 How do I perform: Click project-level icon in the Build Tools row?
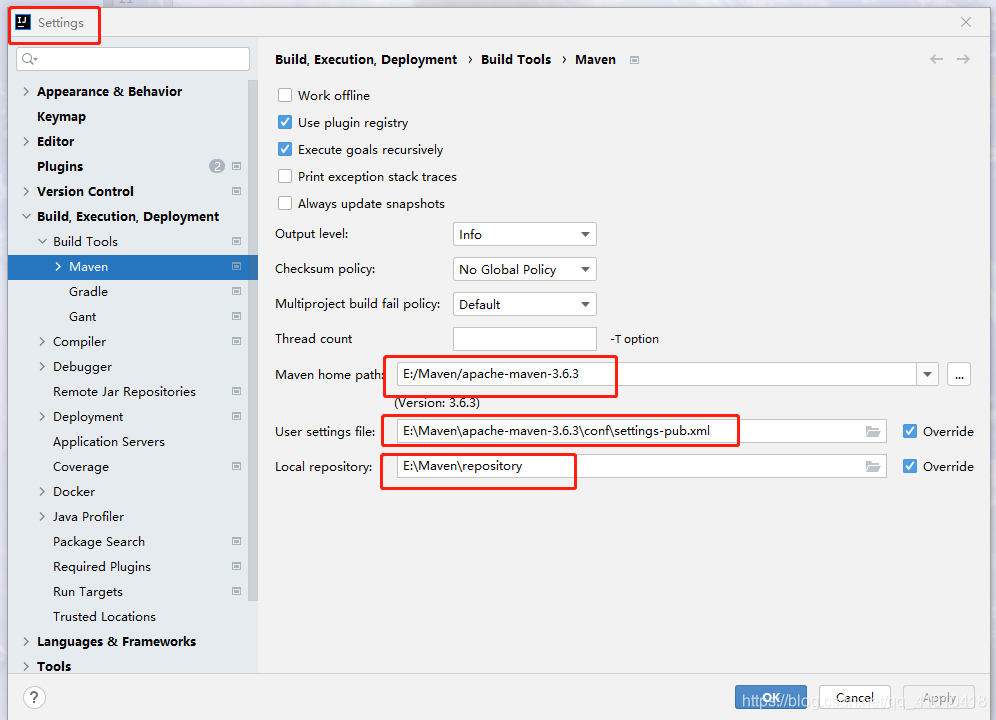pyautogui.click(x=236, y=241)
